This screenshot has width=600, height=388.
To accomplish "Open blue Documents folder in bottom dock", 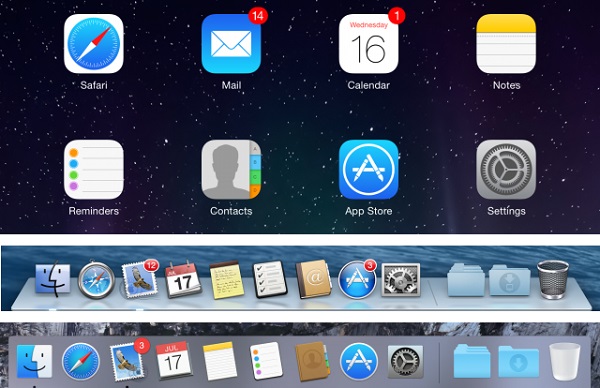I will [472, 361].
